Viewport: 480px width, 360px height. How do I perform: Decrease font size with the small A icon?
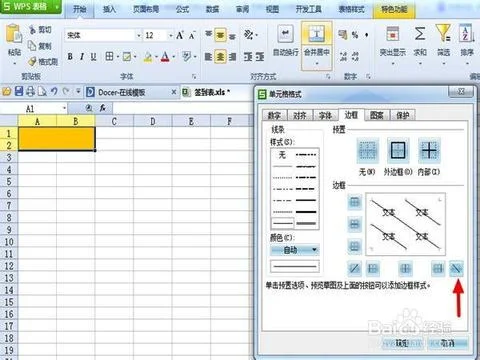pyautogui.click(x=192, y=35)
